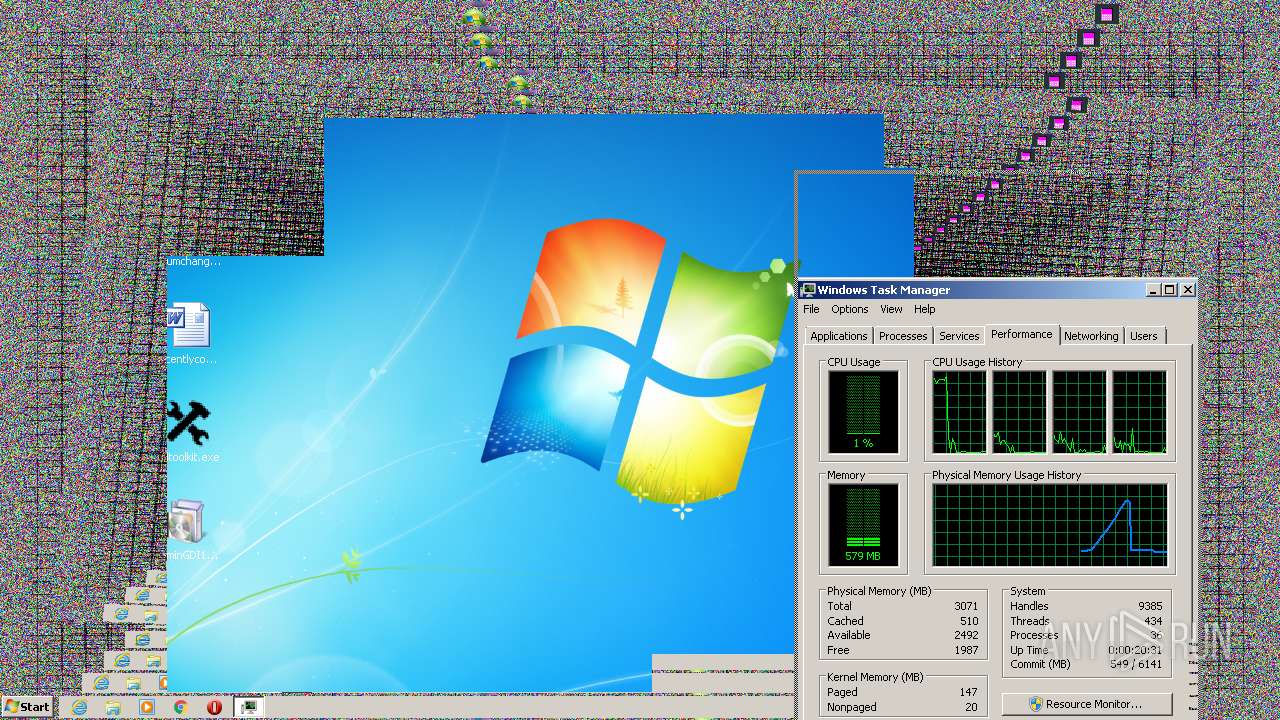Click the Handles value 9385
Image resolution: width=1280 pixels, height=720 pixels.
click(x=1150, y=606)
